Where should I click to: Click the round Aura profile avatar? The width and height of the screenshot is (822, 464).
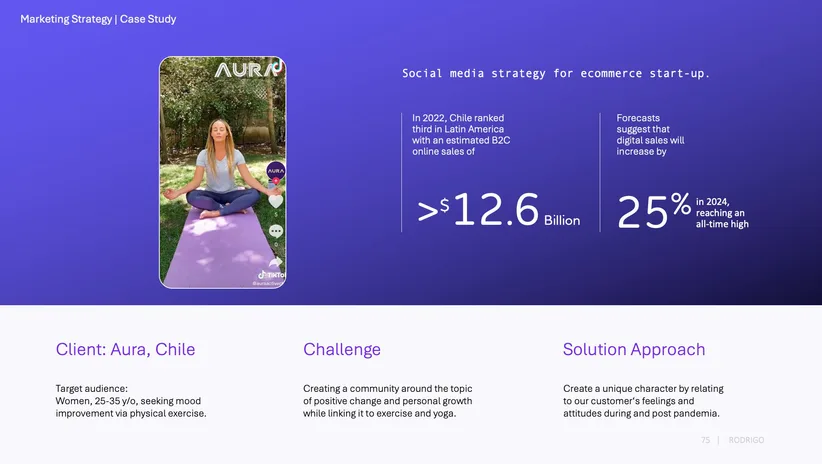coord(276,170)
